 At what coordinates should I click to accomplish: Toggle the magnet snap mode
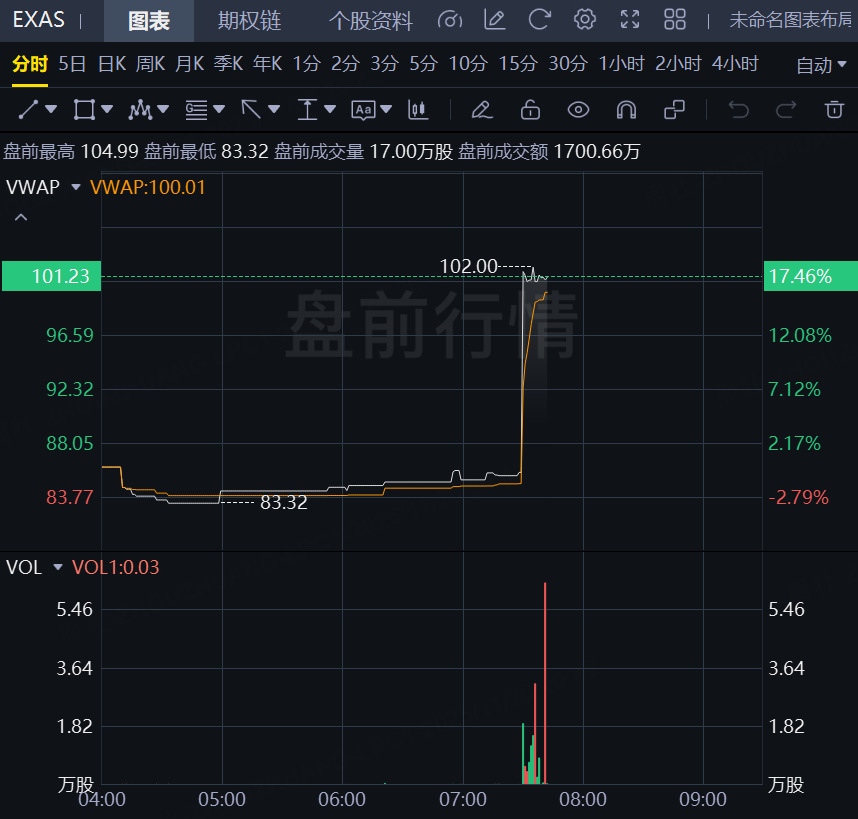pyautogui.click(x=626, y=109)
